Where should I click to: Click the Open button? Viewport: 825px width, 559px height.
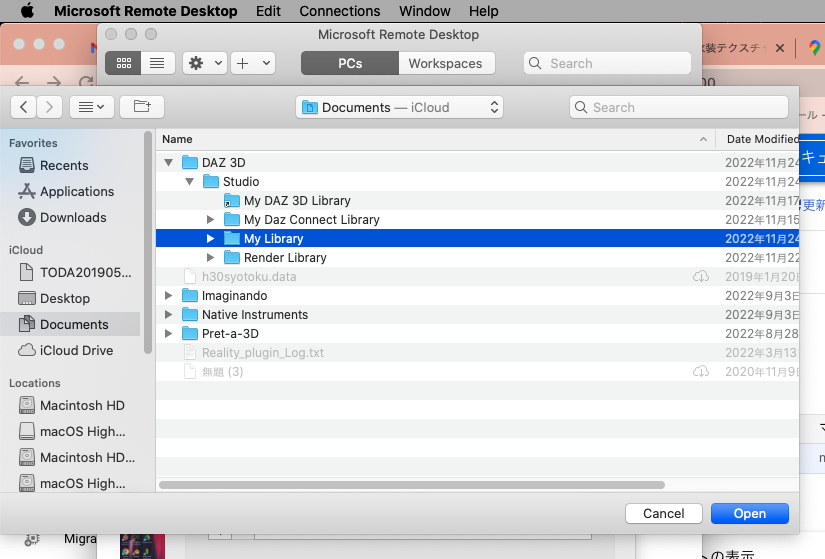pyautogui.click(x=750, y=513)
